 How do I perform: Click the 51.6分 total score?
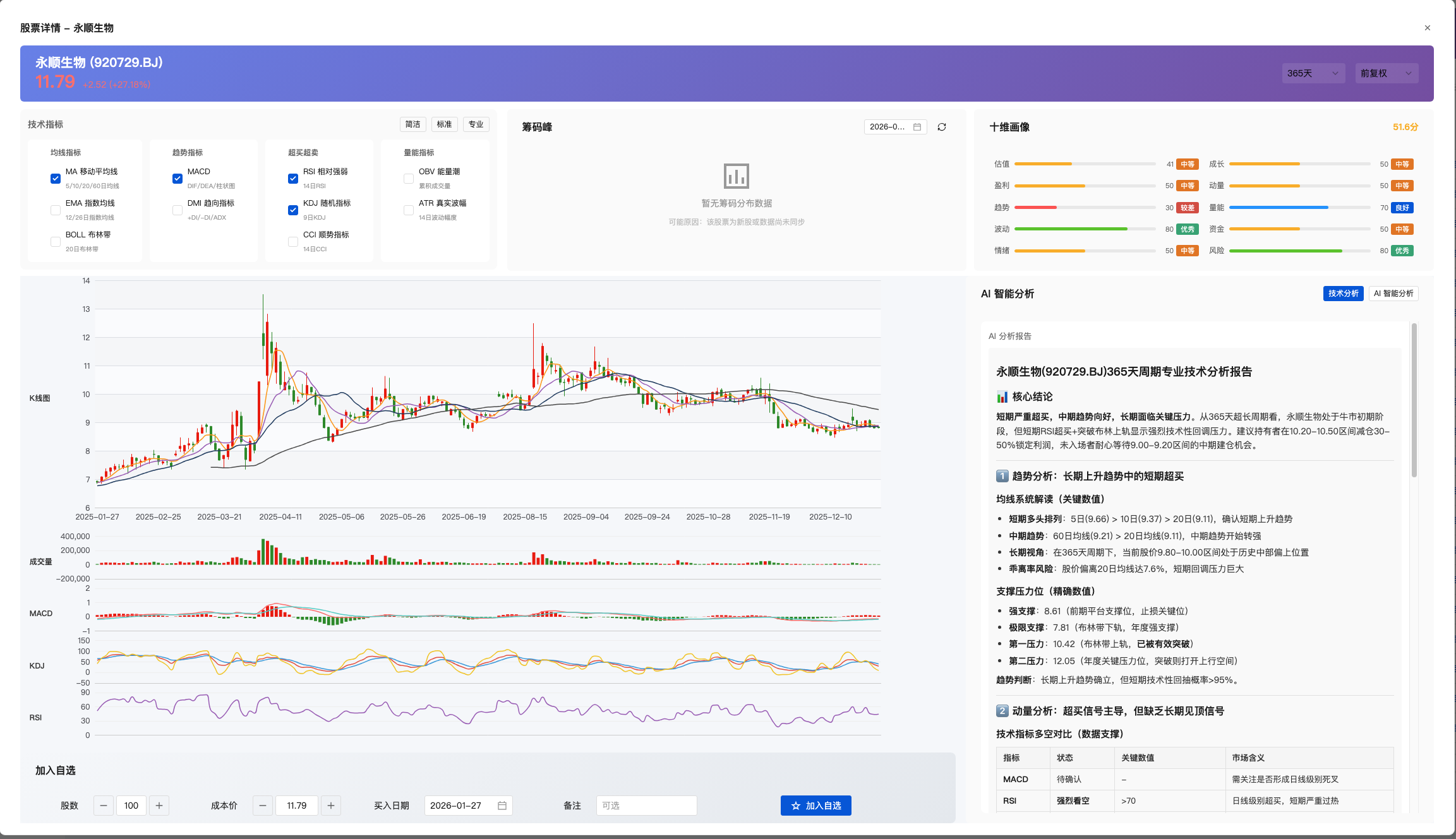click(x=1405, y=127)
